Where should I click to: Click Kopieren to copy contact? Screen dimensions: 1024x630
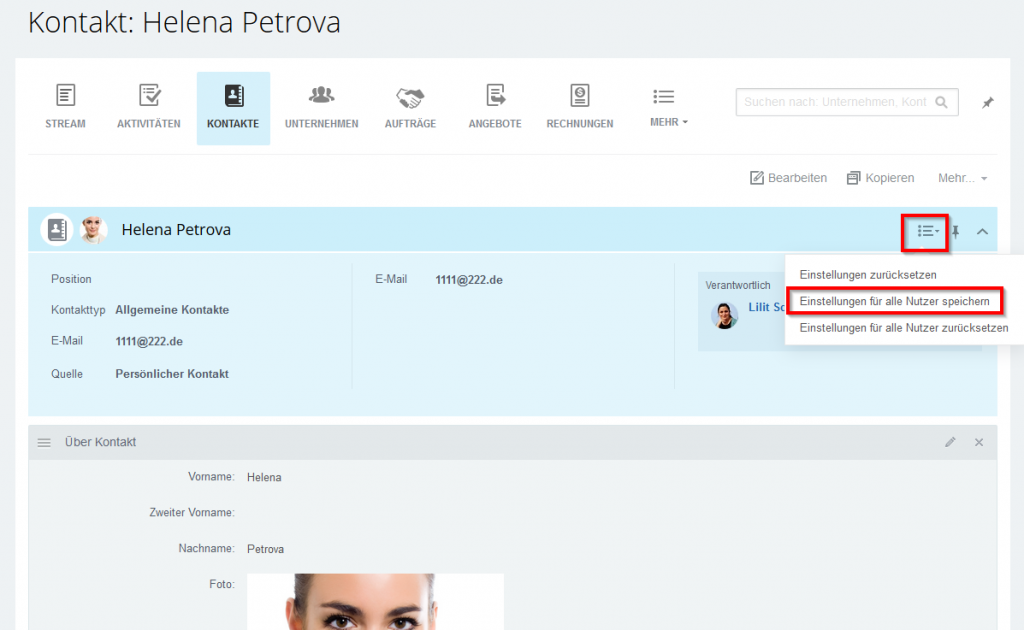click(880, 178)
